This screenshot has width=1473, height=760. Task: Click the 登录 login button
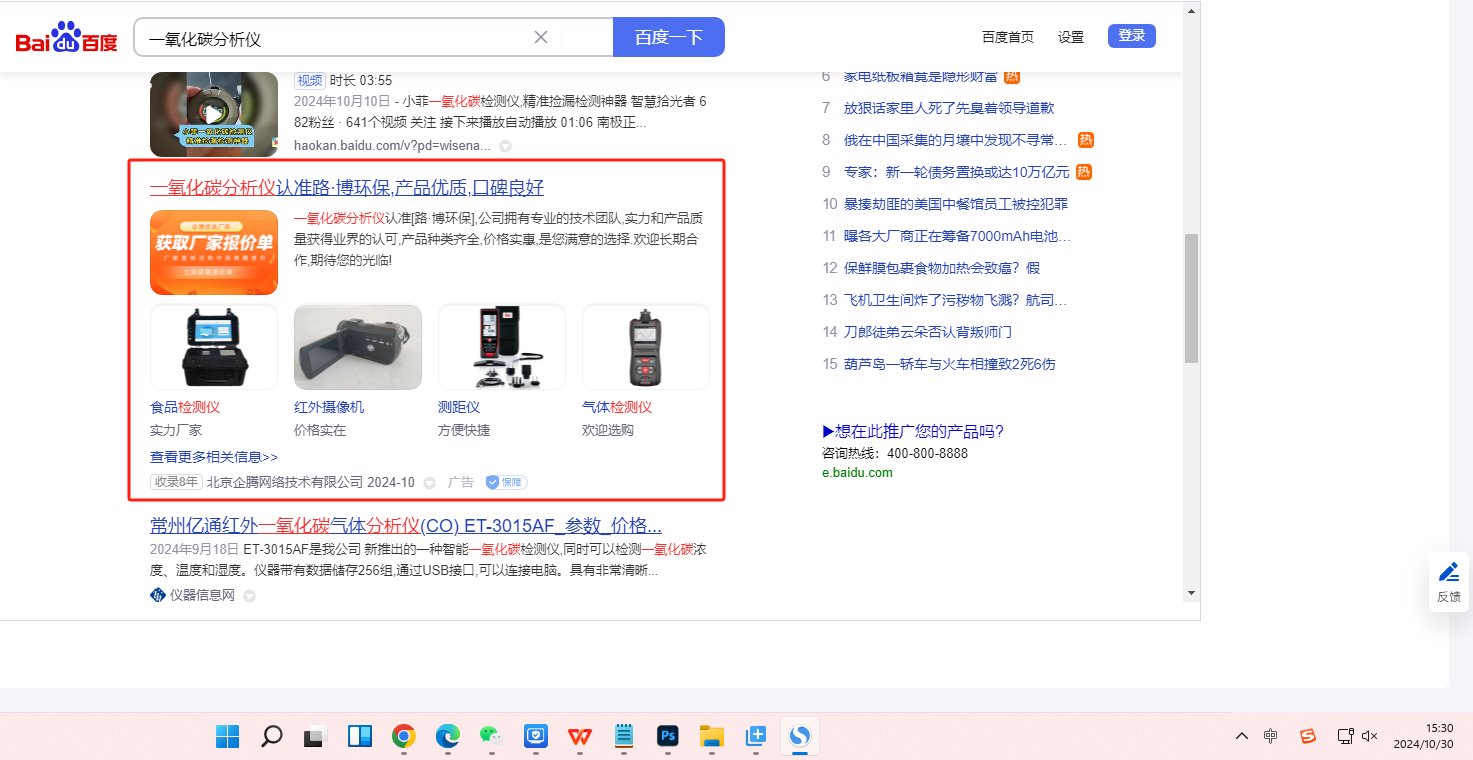(1132, 36)
